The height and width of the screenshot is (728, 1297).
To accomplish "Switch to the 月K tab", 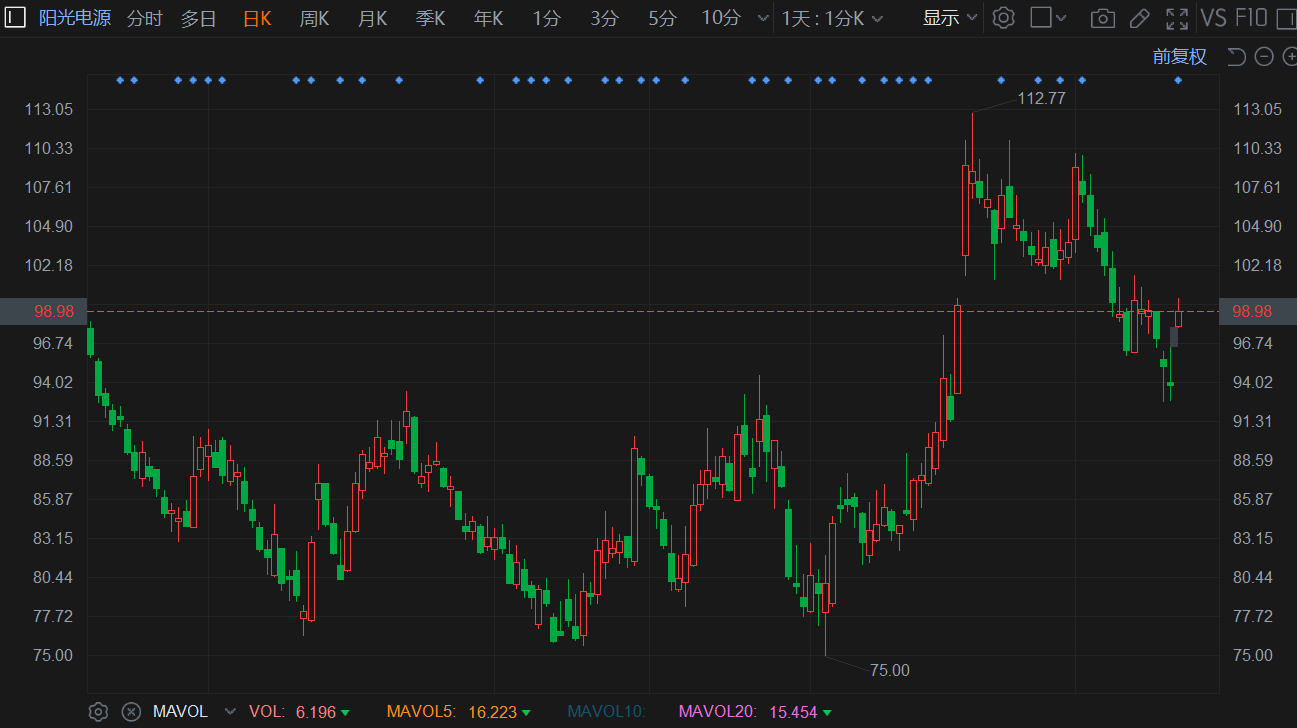I will 372,18.
